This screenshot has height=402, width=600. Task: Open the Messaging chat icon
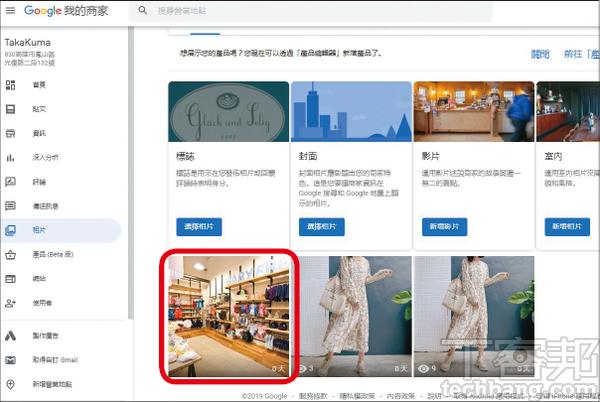pos(10,206)
